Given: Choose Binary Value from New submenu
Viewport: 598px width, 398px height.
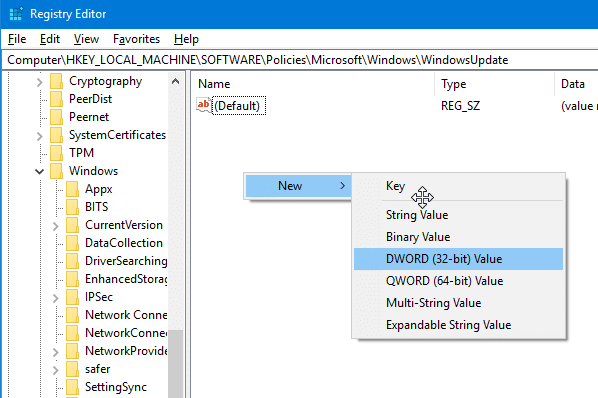Looking at the screenshot, I should pyautogui.click(x=458, y=237).
